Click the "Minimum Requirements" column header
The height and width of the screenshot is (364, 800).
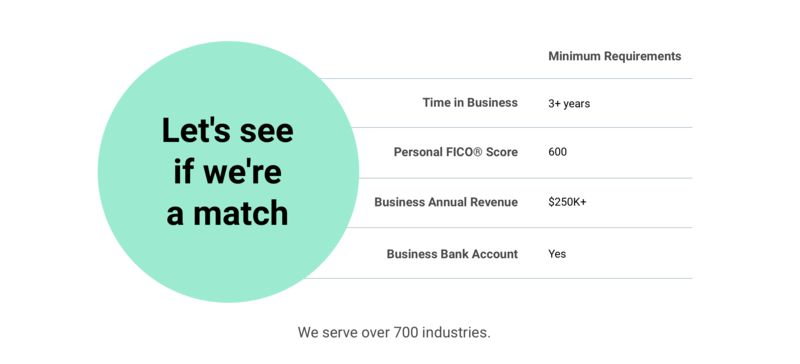pos(614,56)
